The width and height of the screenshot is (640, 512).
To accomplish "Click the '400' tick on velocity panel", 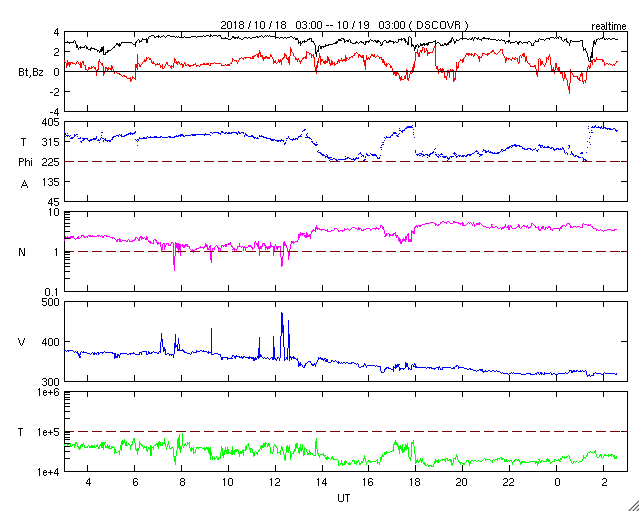I will tap(51, 342).
